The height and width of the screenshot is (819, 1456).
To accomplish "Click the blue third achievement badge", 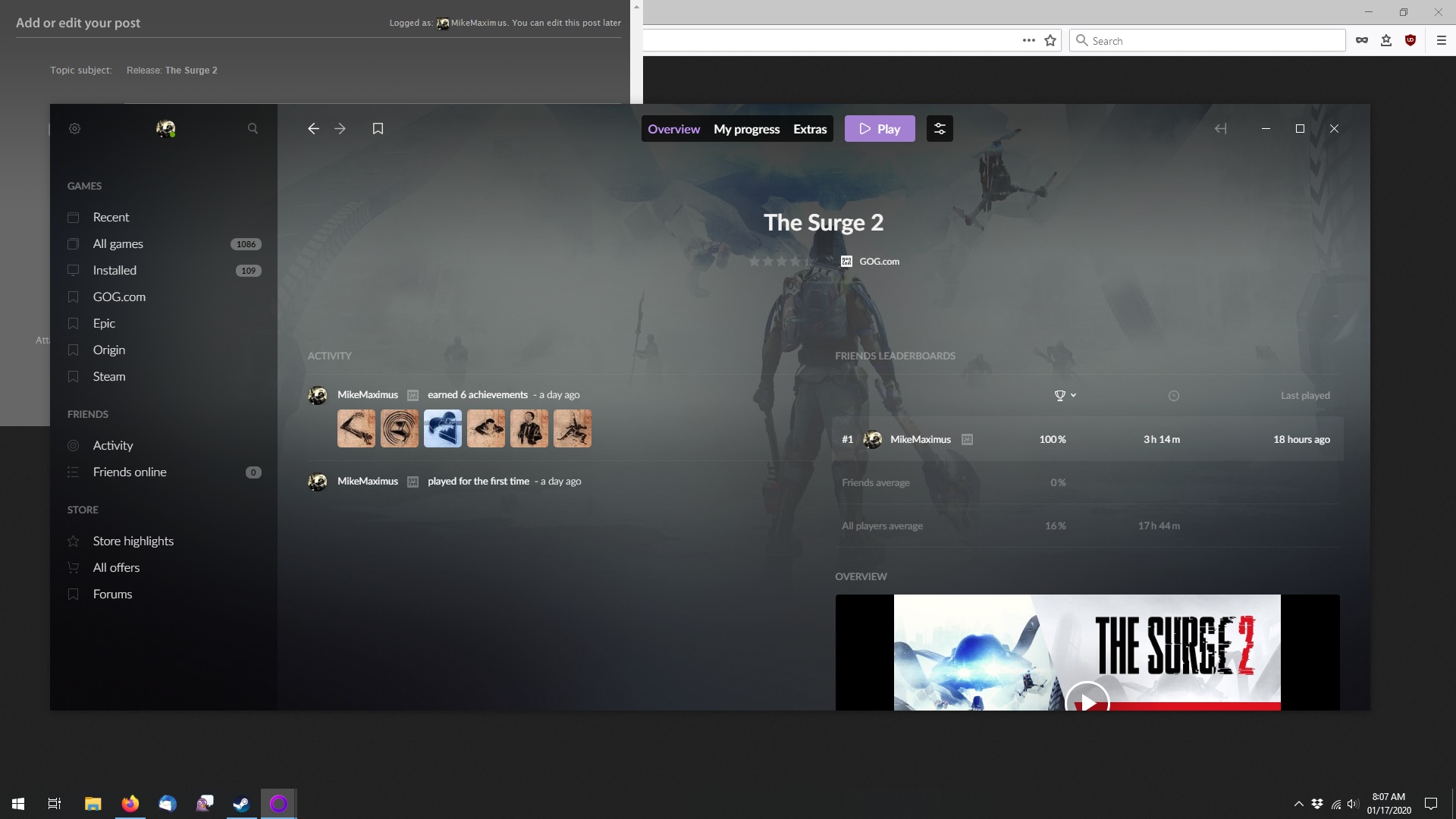I will point(442,428).
